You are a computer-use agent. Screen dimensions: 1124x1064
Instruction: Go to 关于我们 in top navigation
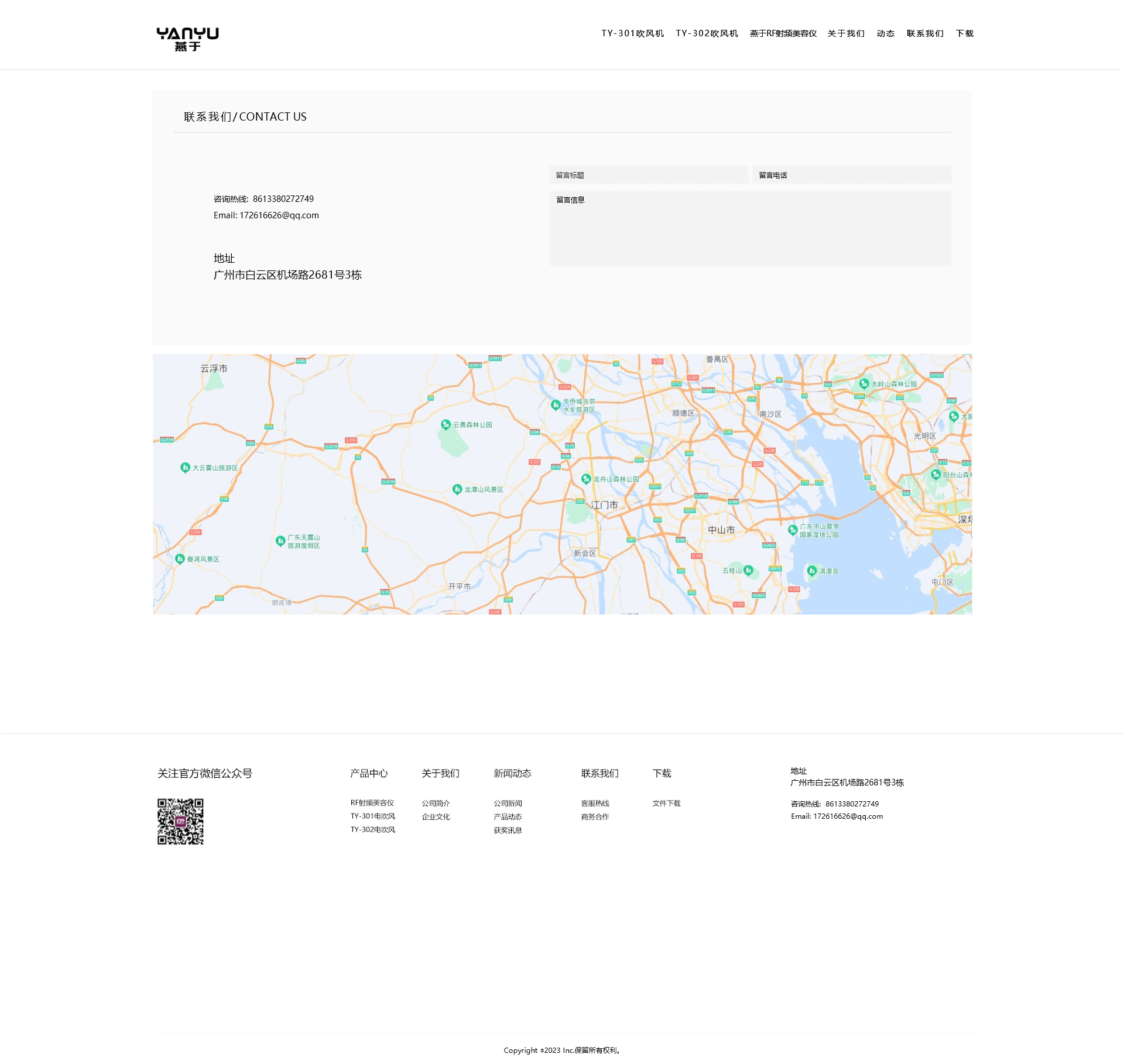[x=846, y=33]
